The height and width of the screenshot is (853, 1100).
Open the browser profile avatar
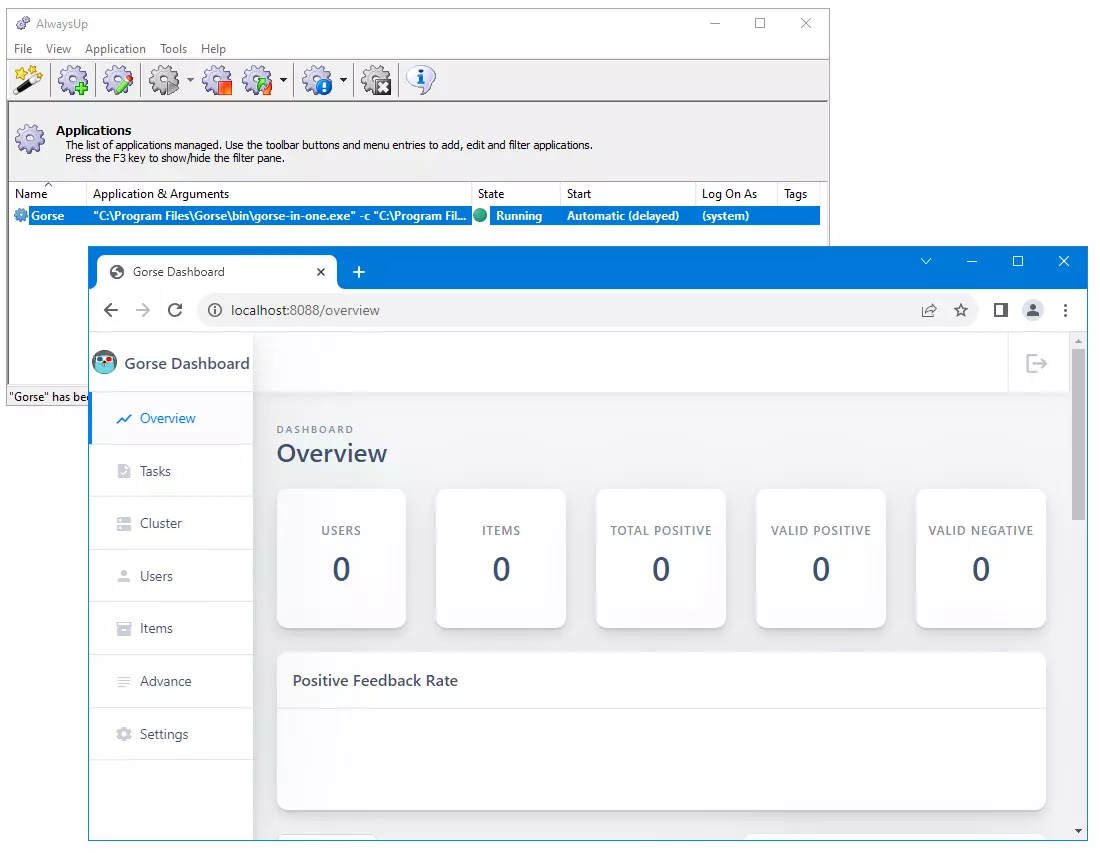click(x=1033, y=310)
